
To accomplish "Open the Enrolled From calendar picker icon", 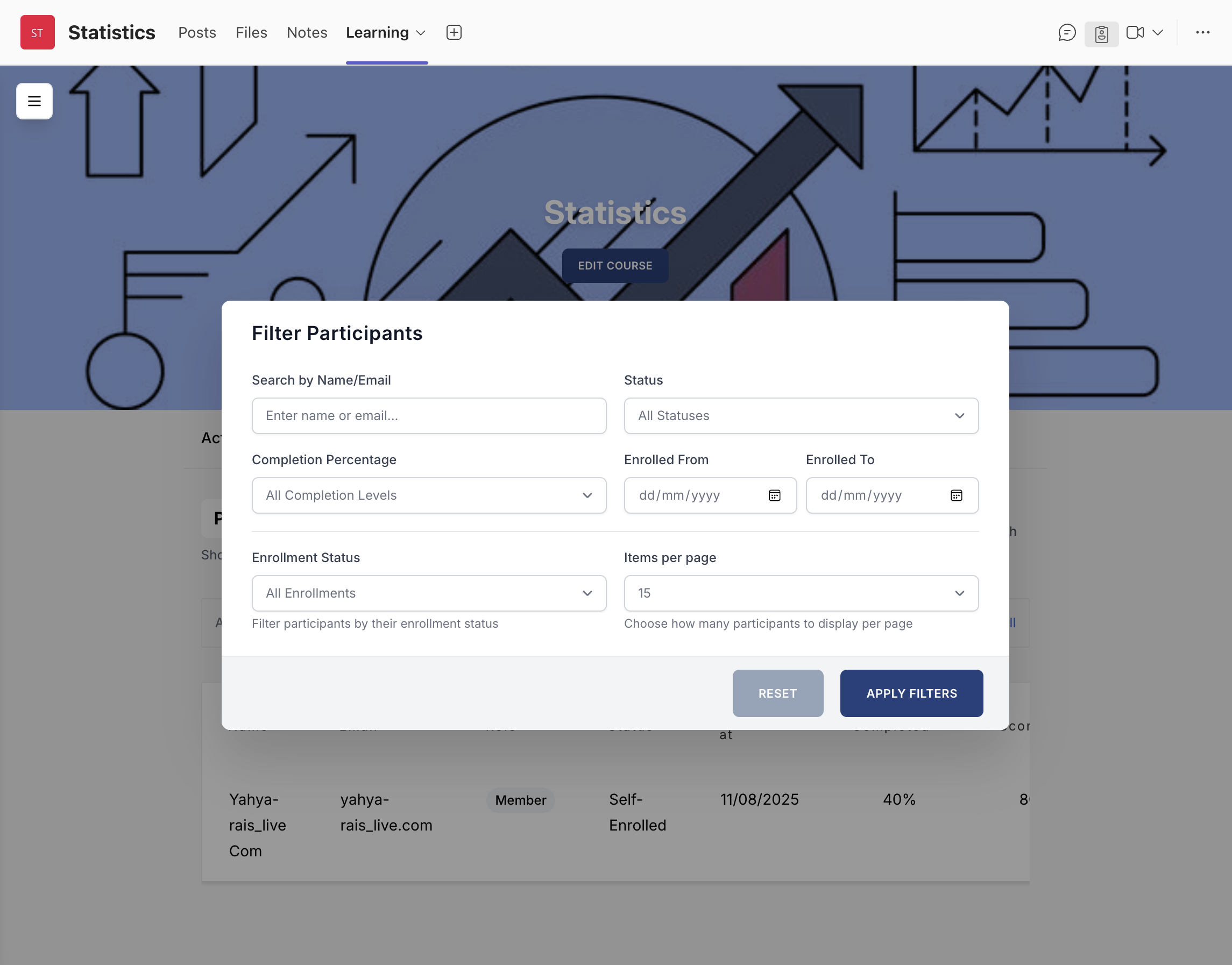I will pyautogui.click(x=774, y=495).
